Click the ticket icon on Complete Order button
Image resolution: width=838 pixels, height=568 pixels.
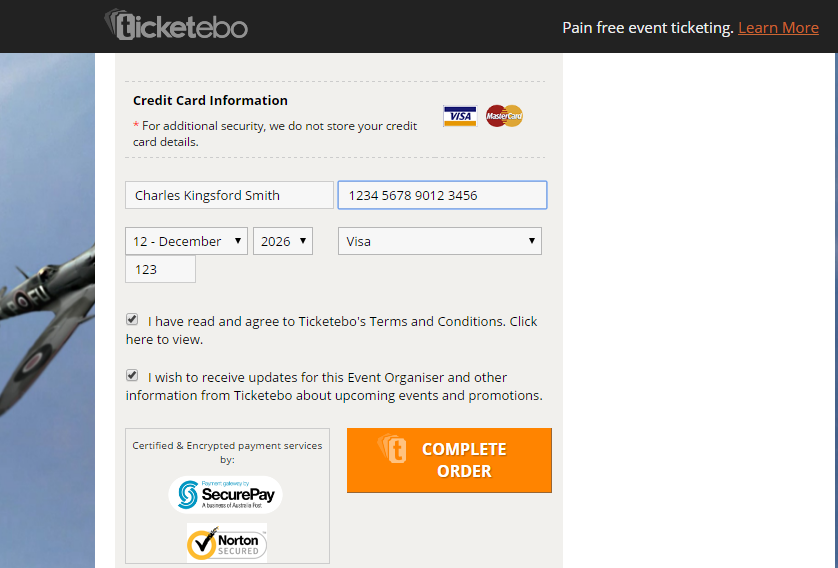392,448
